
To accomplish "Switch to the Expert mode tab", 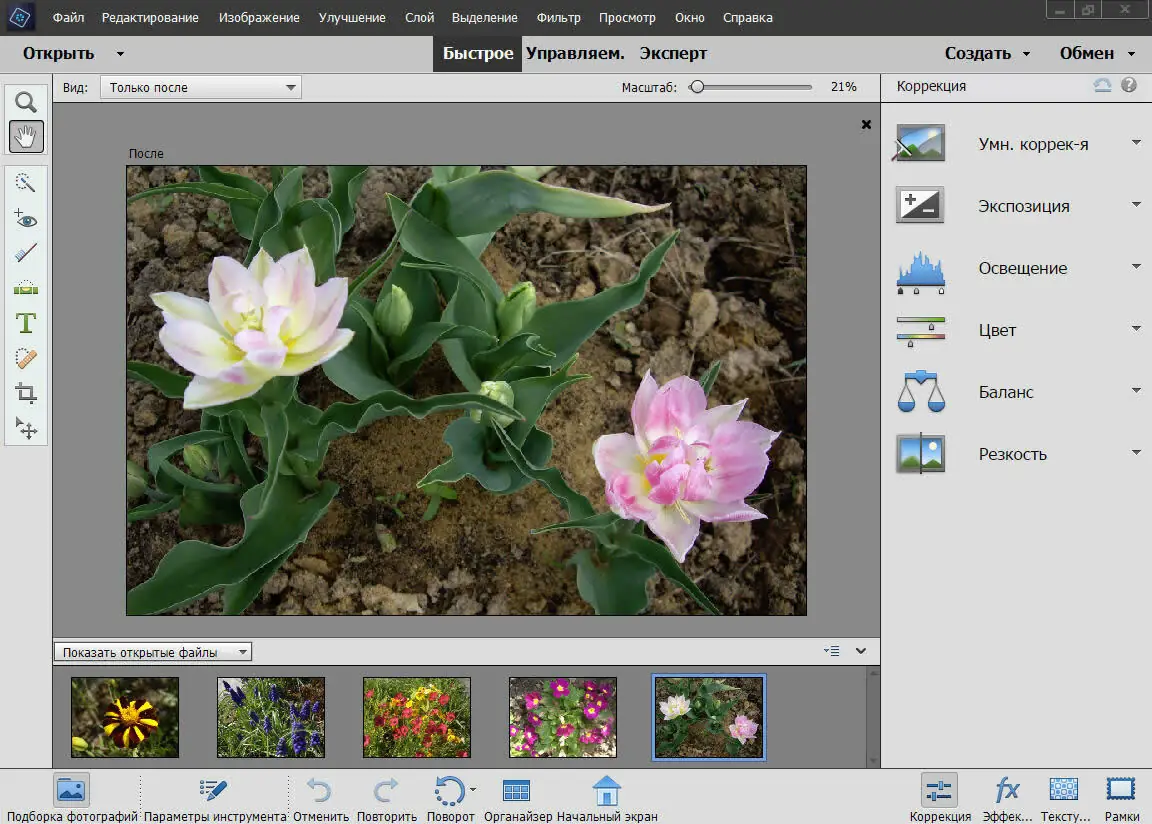I will pos(673,54).
